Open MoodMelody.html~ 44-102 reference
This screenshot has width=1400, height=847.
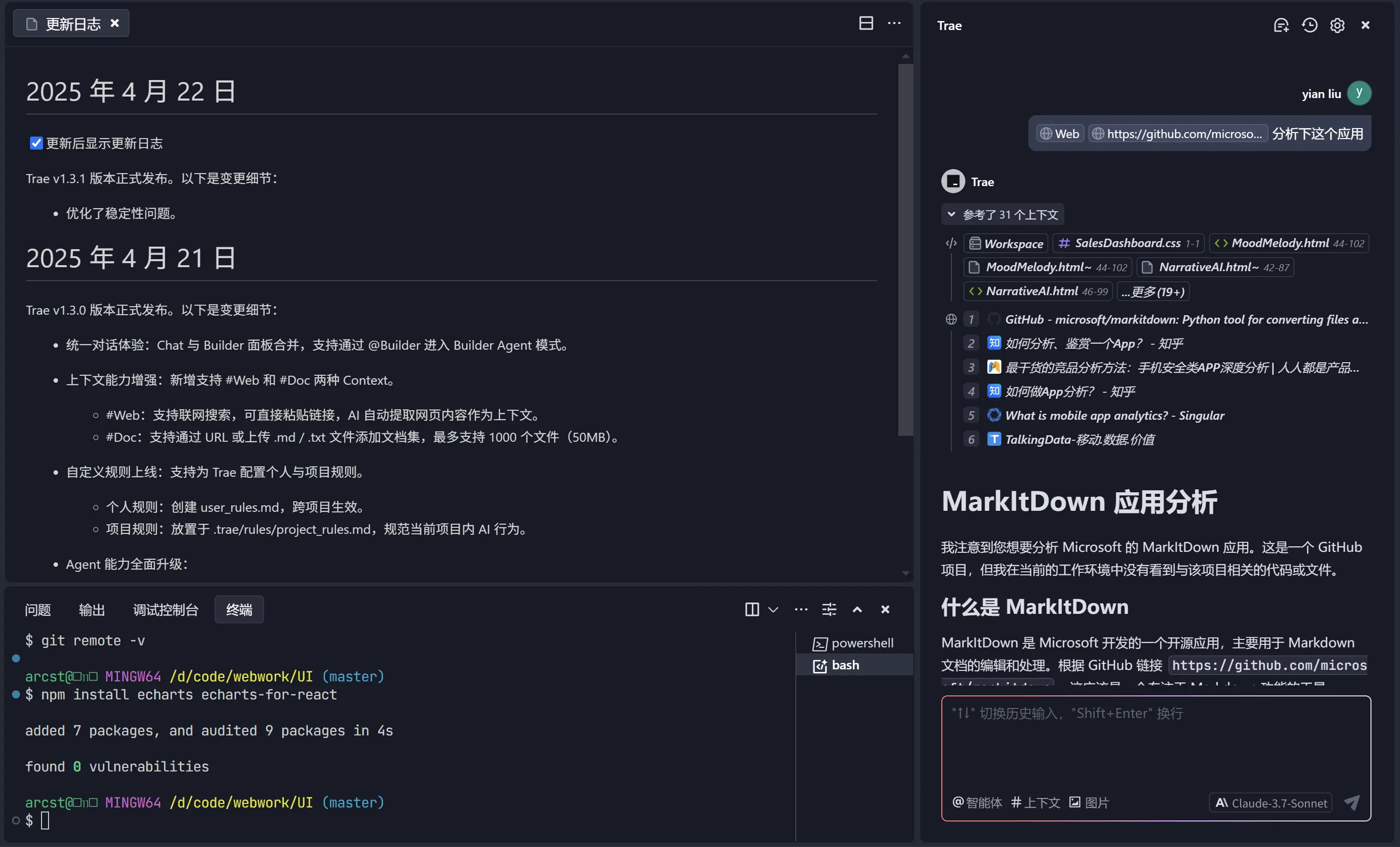[1048, 267]
